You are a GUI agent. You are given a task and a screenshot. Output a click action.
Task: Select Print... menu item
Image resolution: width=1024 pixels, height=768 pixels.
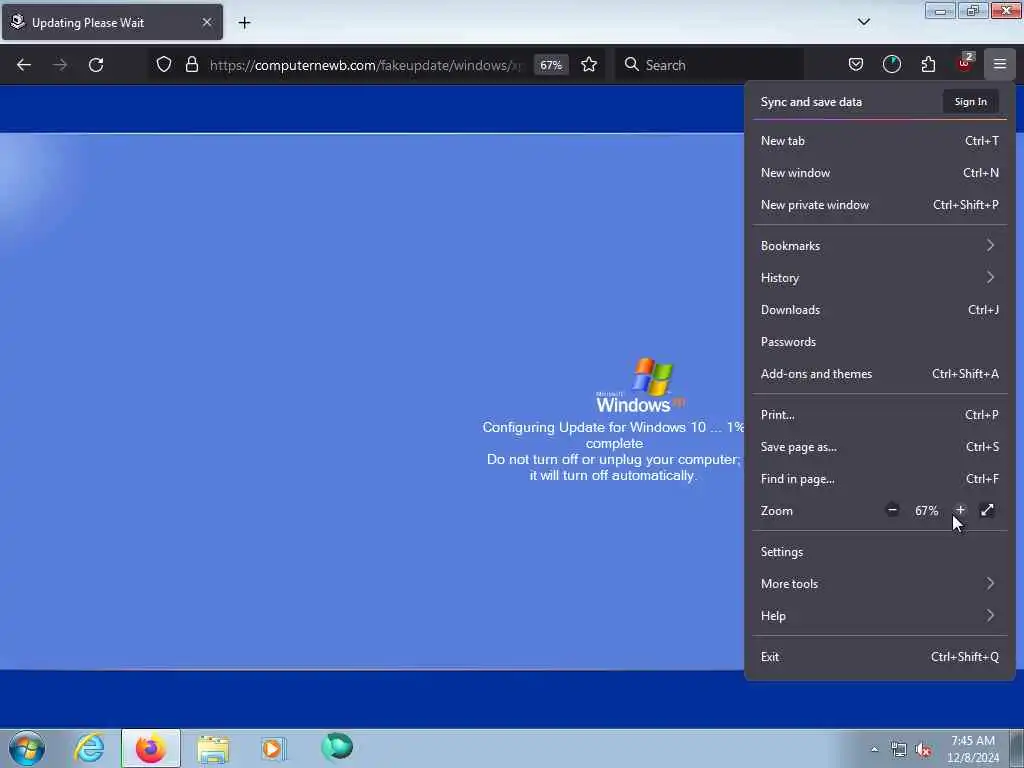880,415
